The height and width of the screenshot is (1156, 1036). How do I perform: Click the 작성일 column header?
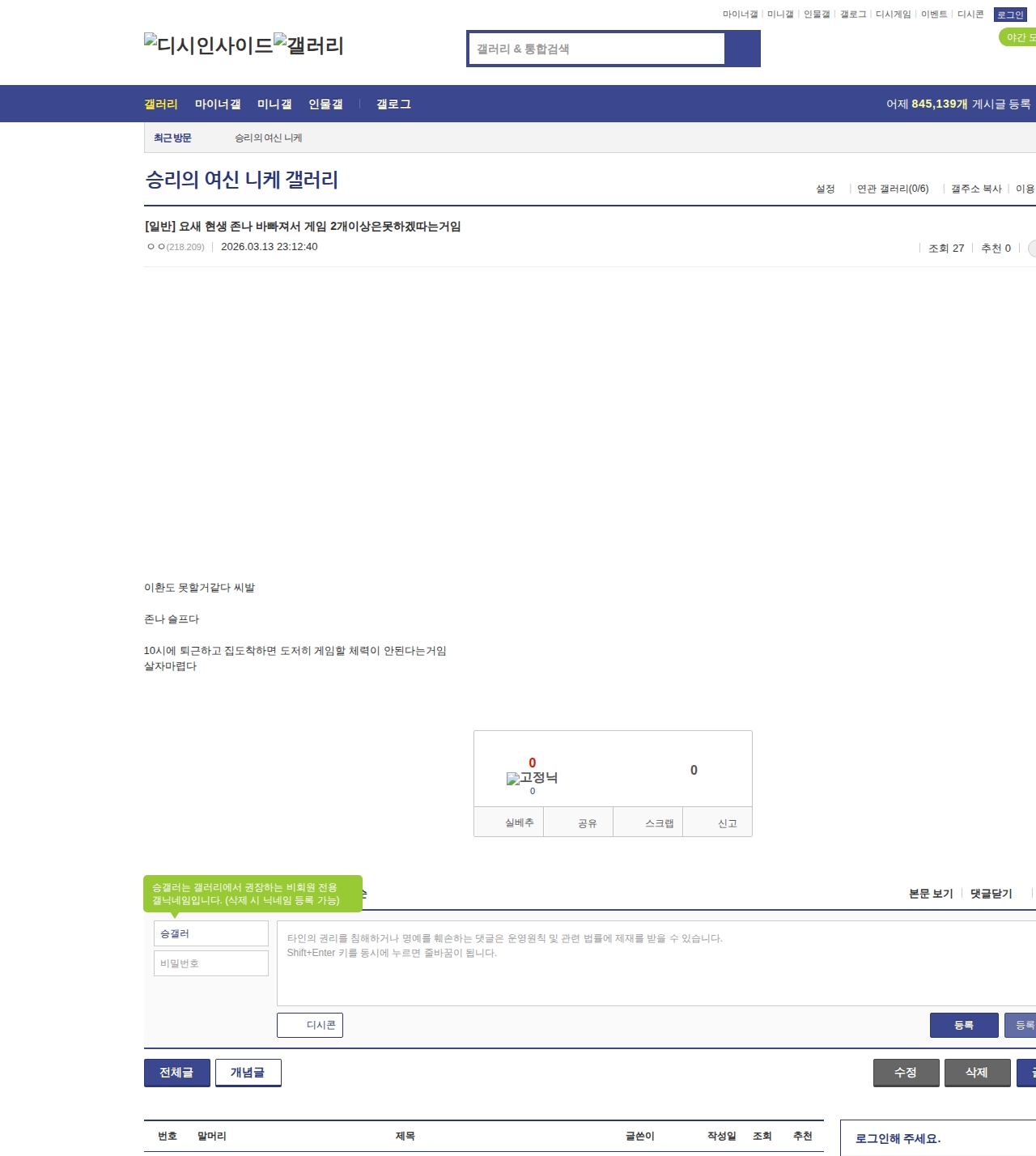[x=722, y=1137]
